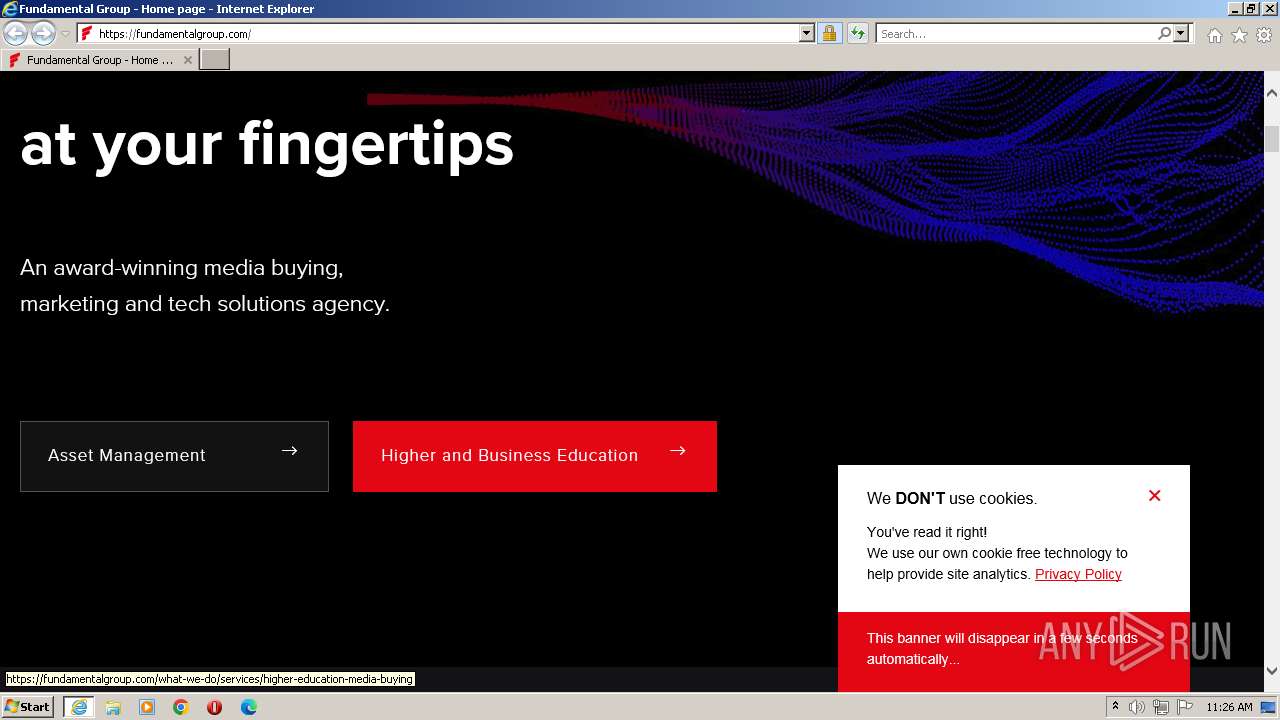Open Asset Management button

tap(174, 456)
